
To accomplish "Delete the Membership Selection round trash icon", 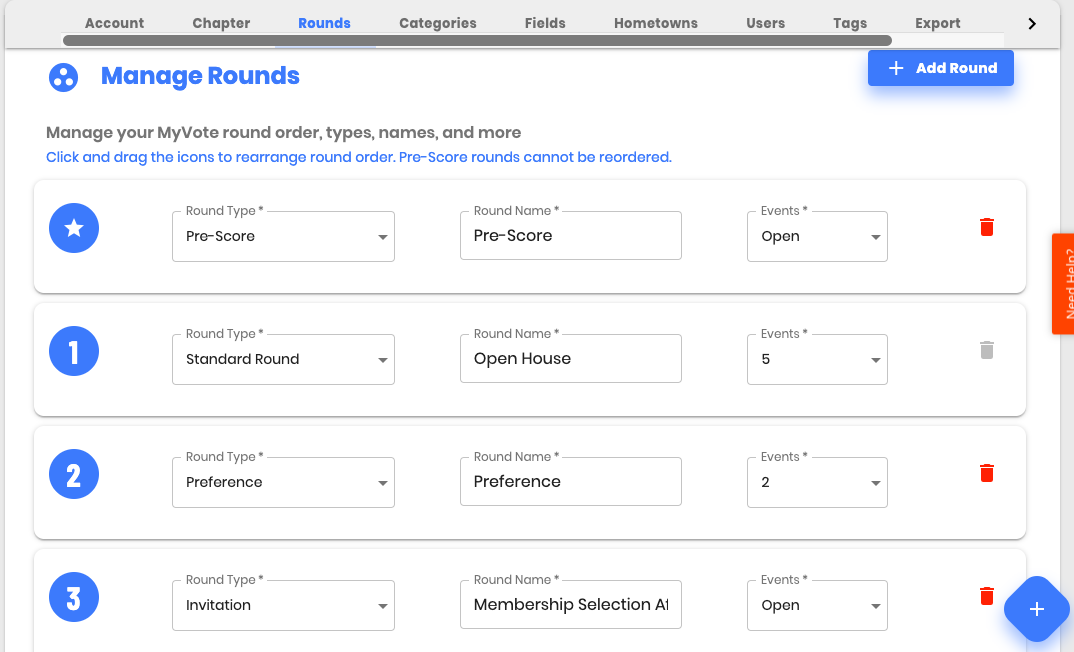I will point(986,597).
